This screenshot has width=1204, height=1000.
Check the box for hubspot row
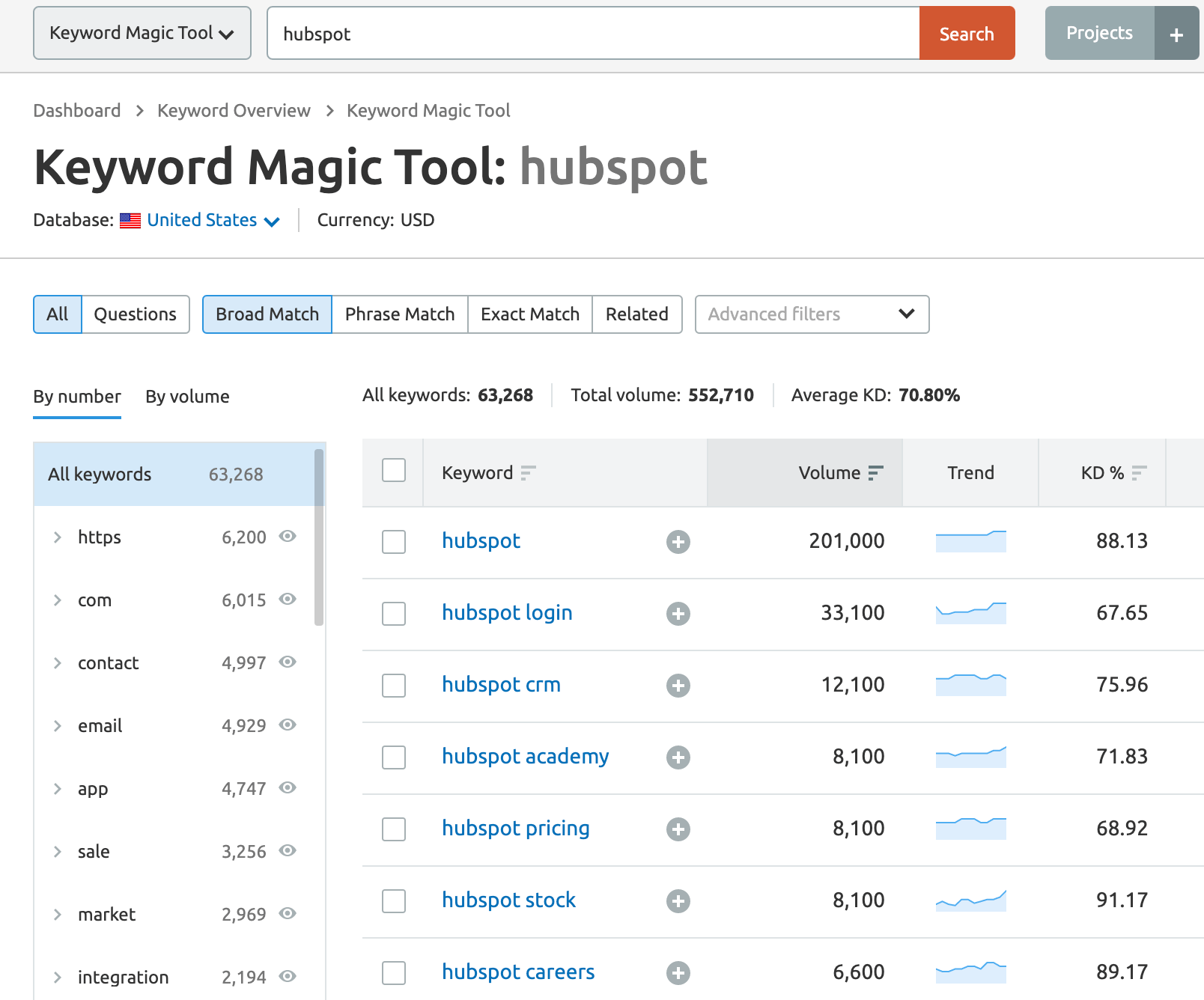pyautogui.click(x=394, y=542)
